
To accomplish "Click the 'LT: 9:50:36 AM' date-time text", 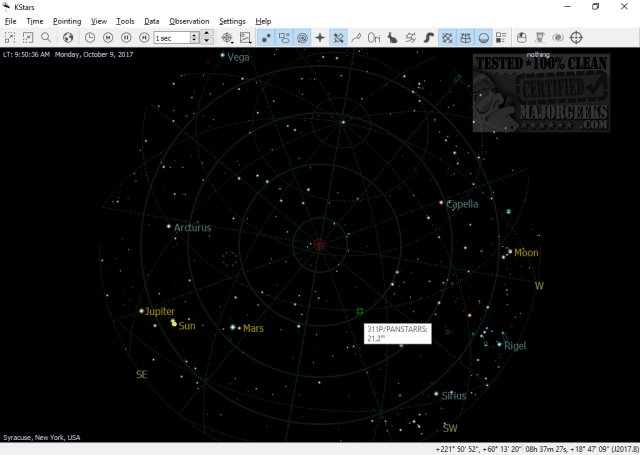I will [68, 54].
